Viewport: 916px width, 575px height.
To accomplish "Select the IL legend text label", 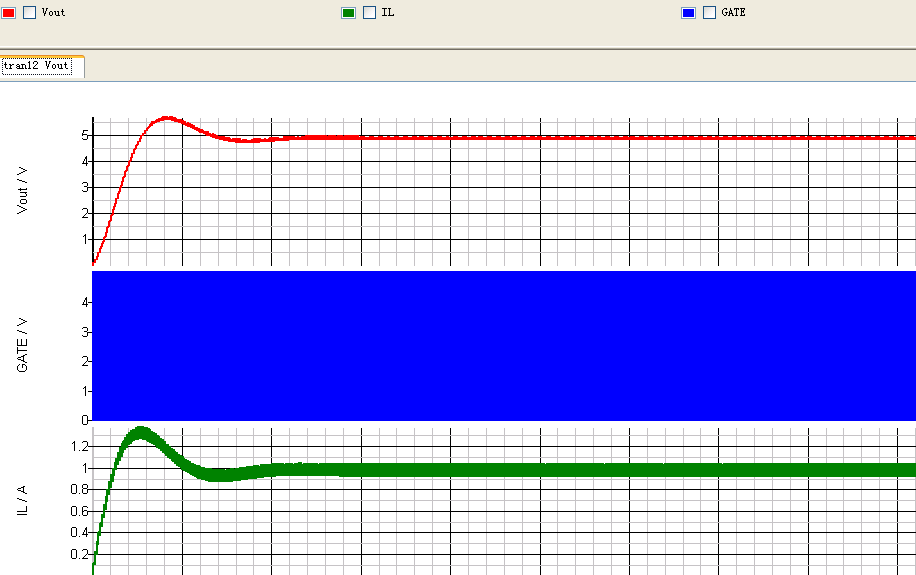I will click(387, 13).
